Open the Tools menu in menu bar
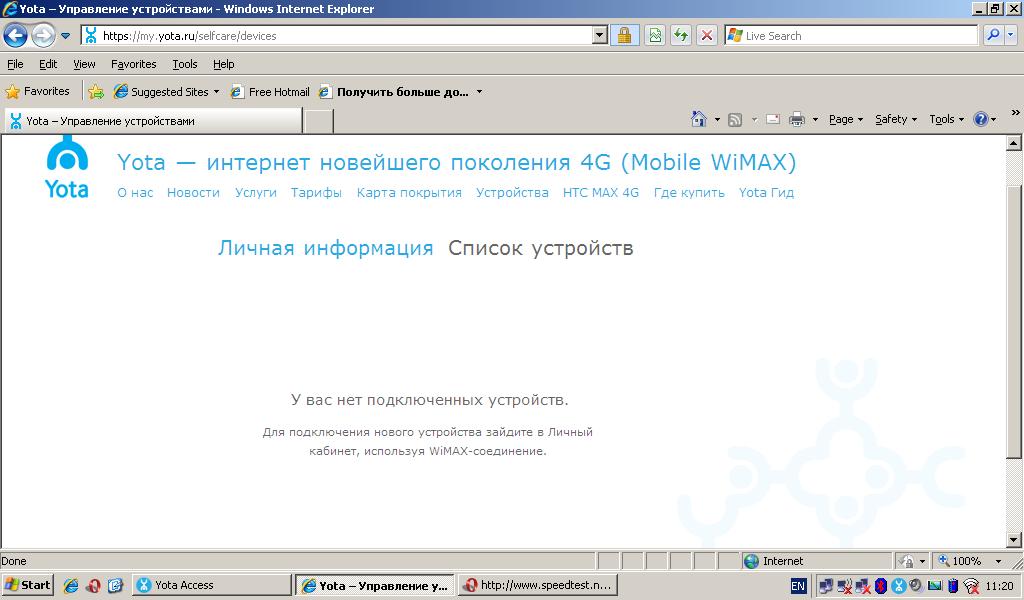The width and height of the screenshot is (1024, 600). coord(185,64)
